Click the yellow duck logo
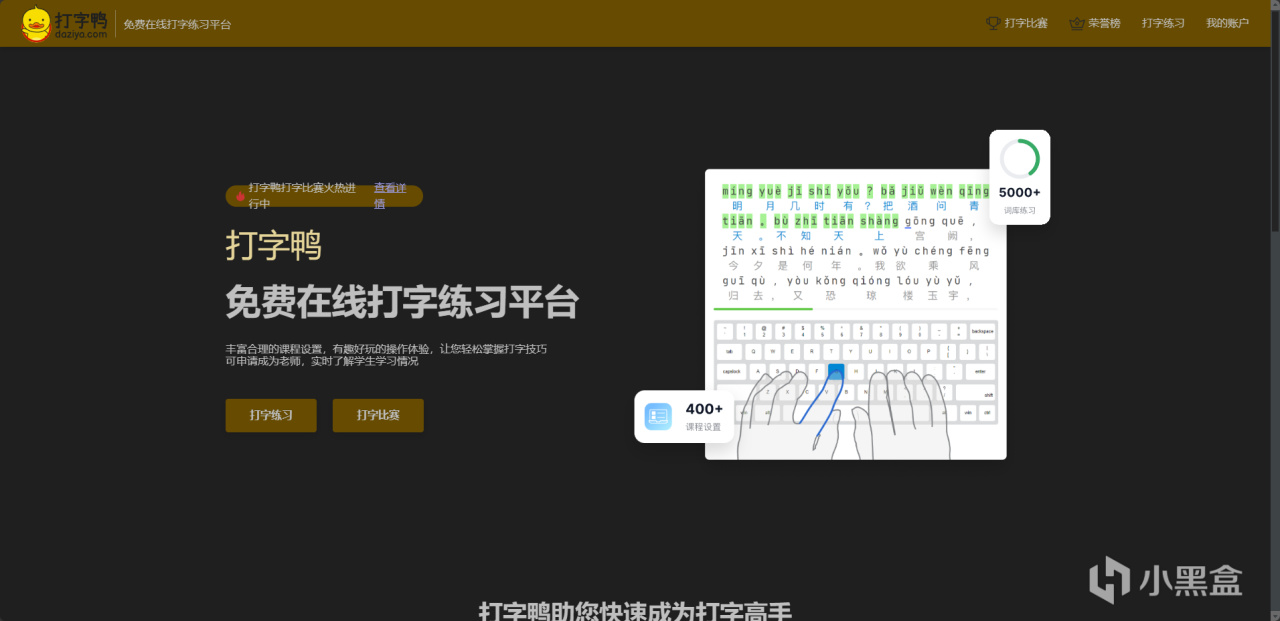The width and height of the screenshot is (1280, 621). point(37,23)
